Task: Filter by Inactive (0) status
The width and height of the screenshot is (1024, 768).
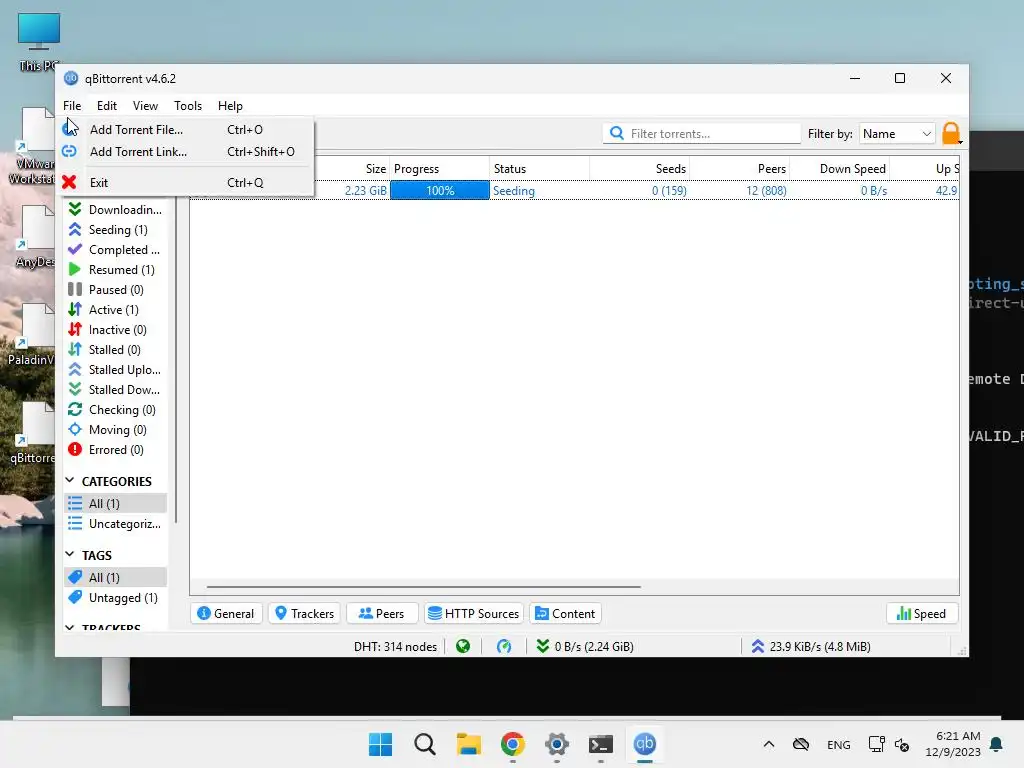Action: (x=116, y=330)
